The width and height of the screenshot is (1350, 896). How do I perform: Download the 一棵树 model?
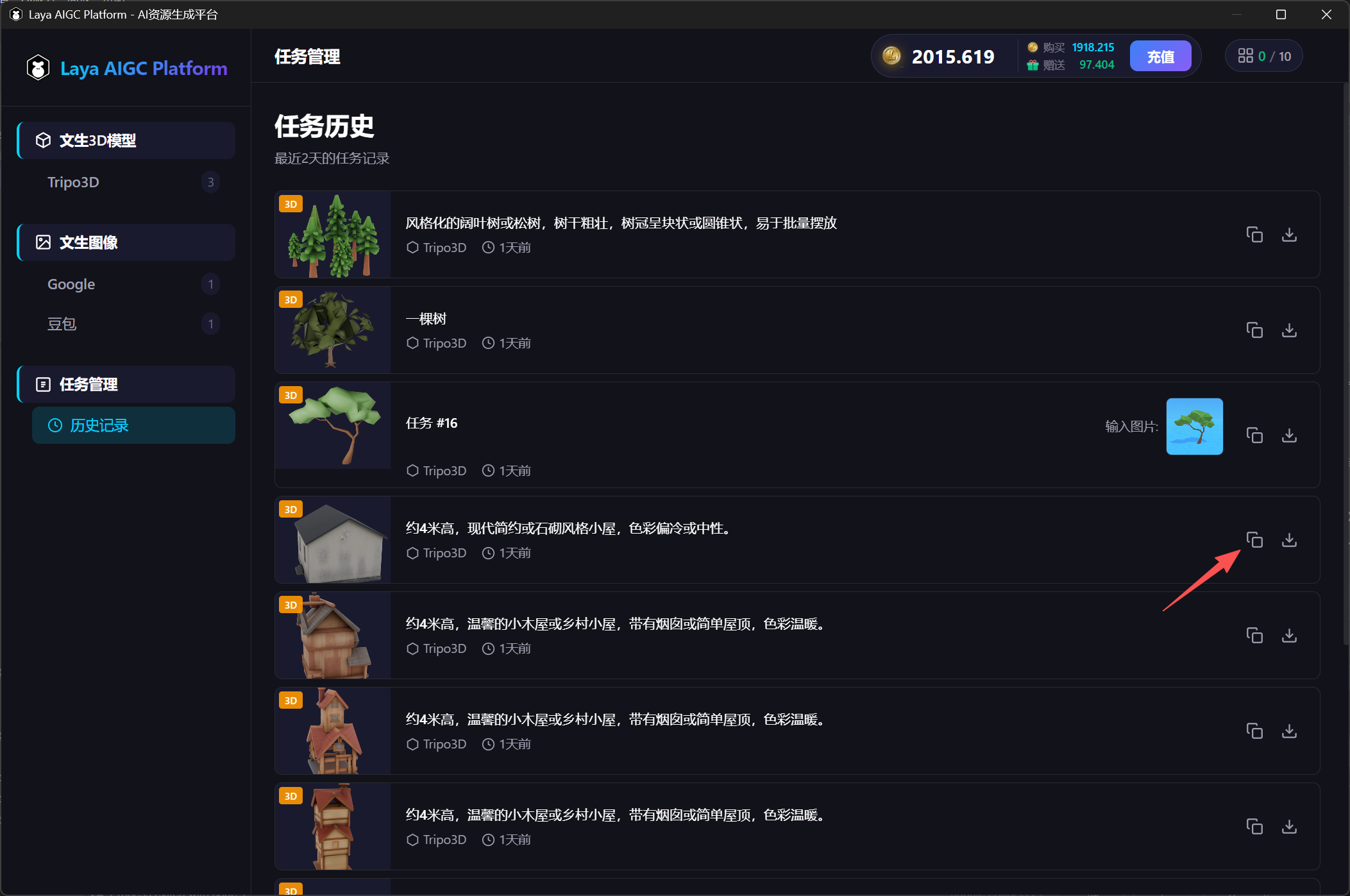click(1289, 330)
